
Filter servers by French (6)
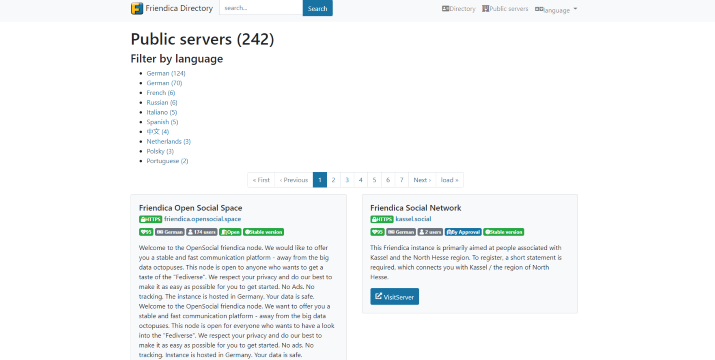161,93
